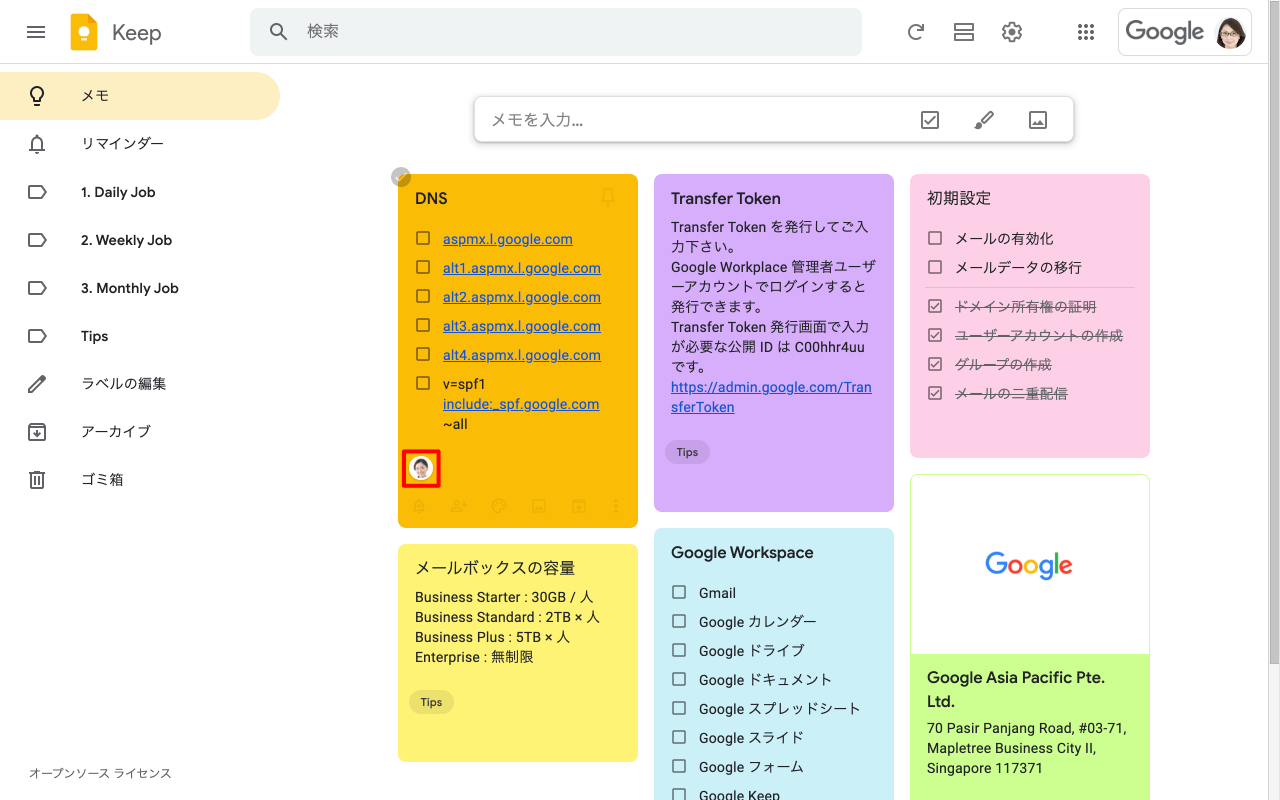Open リマインダー in the sidebar
The height and width of the screenshot is (800, 1280).
tap(140, 144)
